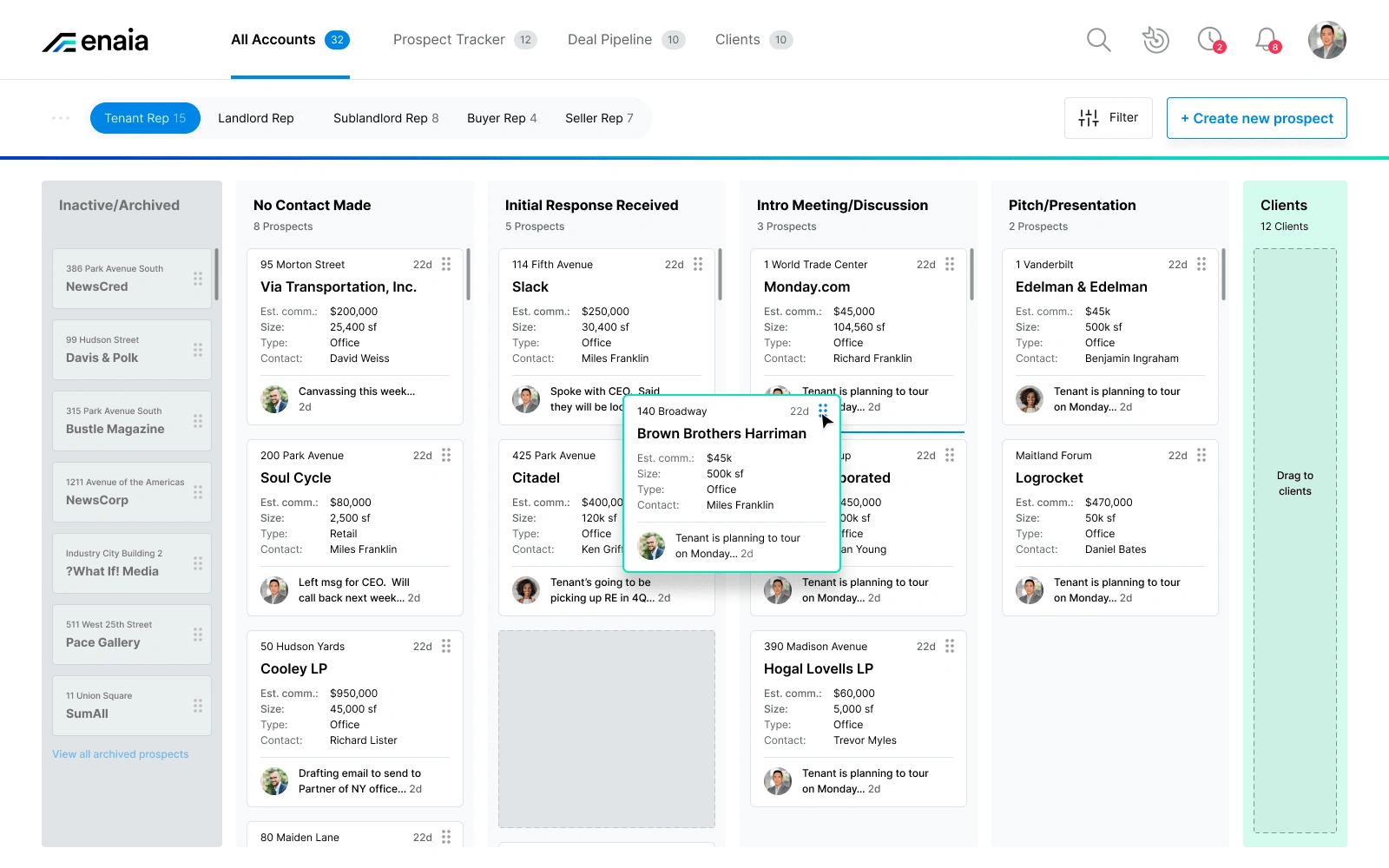Switch to All Accounts tab
The height and width of the screenshot is (868, 1389).
[290, 40]
